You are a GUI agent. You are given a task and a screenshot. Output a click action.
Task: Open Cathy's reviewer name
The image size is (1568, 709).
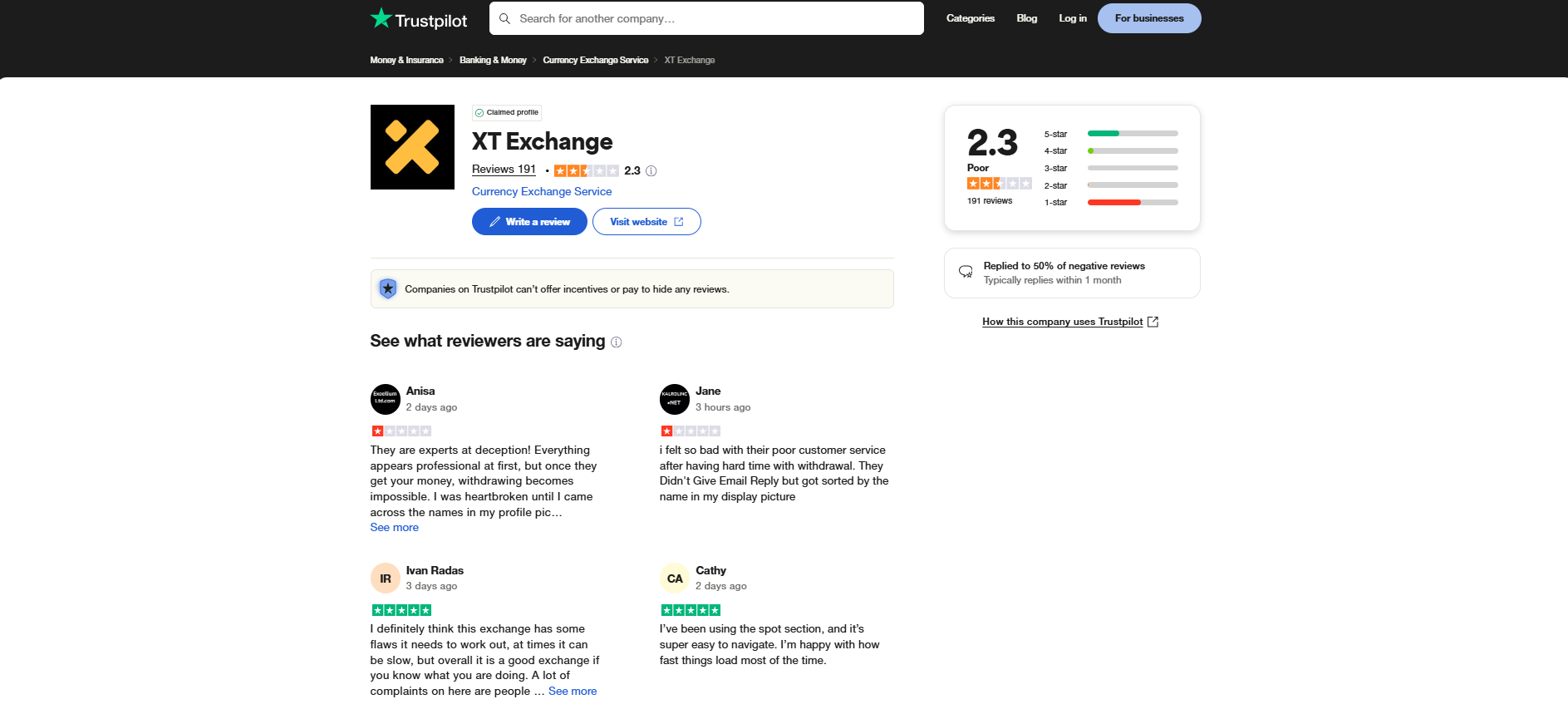(x=710, y=570)
